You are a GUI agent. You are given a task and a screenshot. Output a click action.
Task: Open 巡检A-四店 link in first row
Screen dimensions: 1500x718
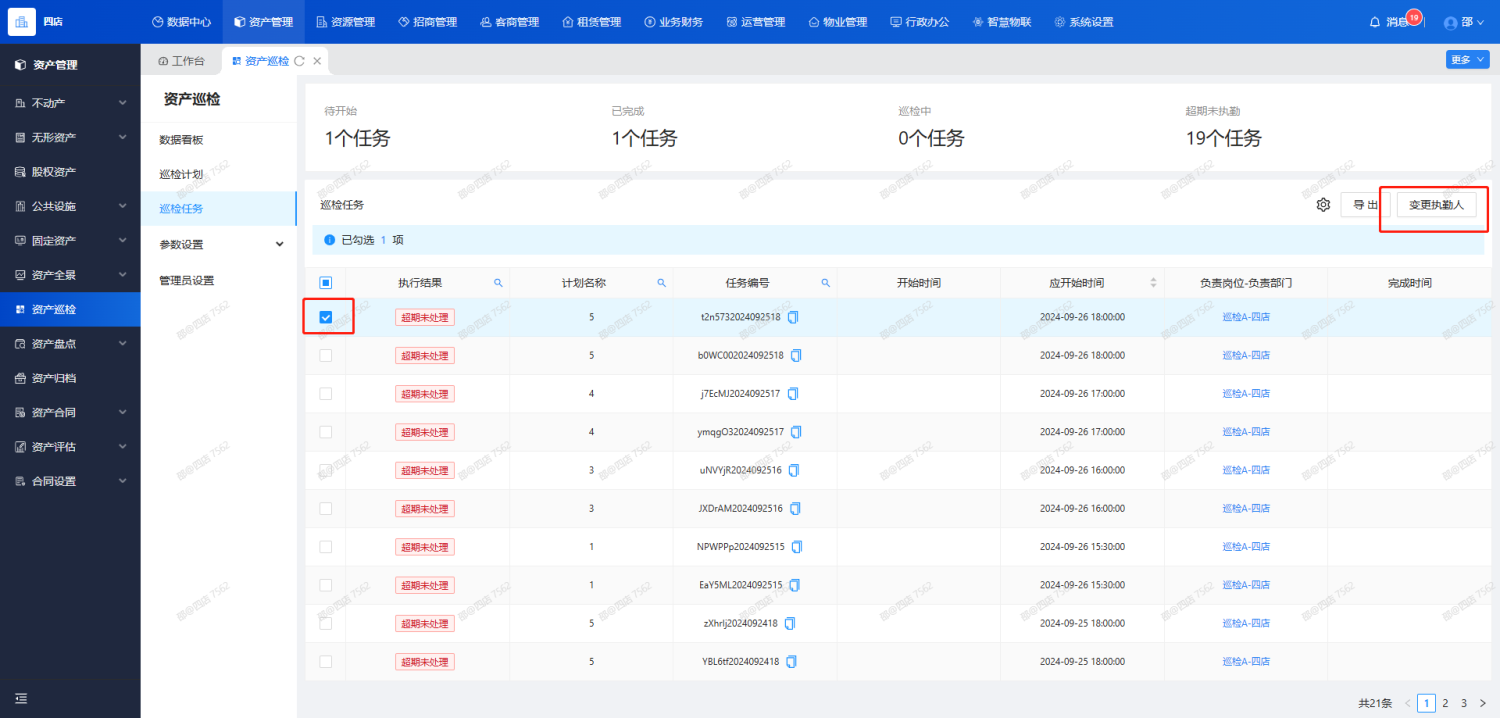[1245, 317]
